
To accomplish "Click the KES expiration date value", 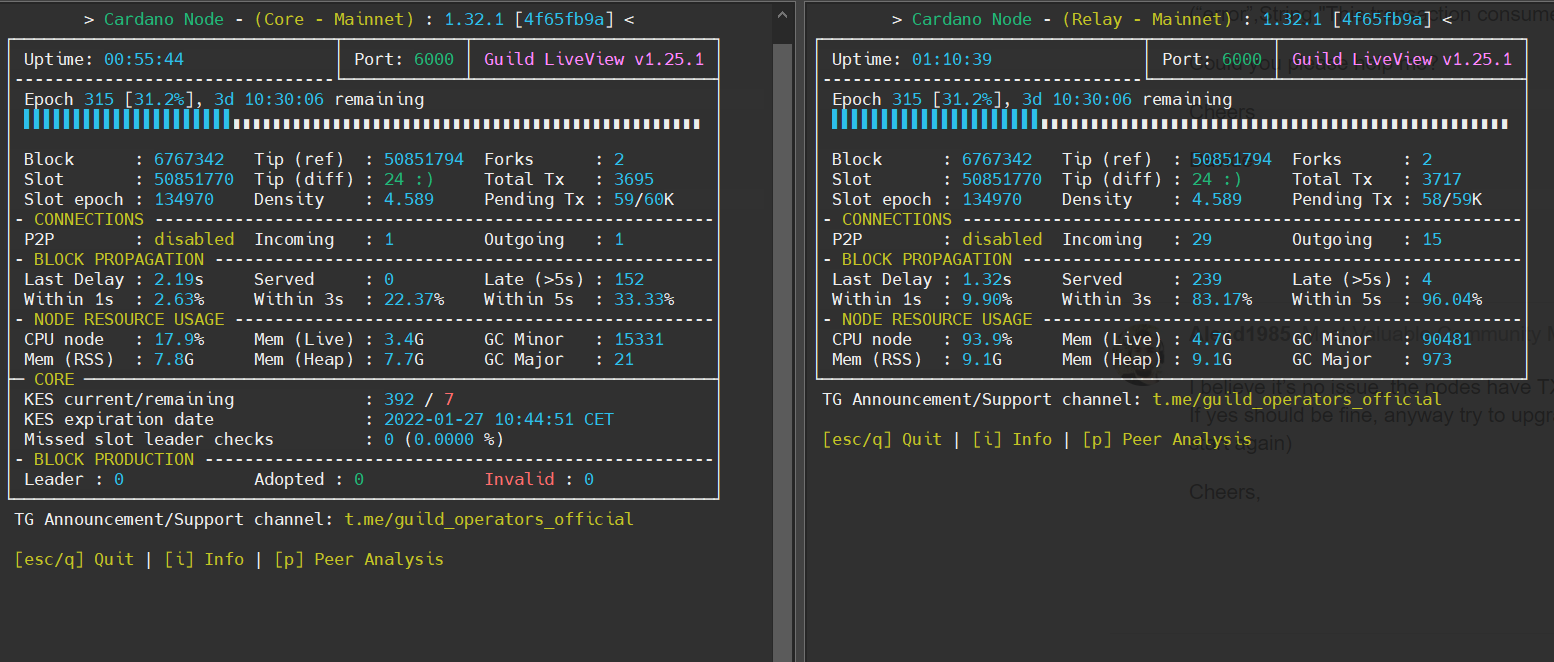I will pos(498,419).
